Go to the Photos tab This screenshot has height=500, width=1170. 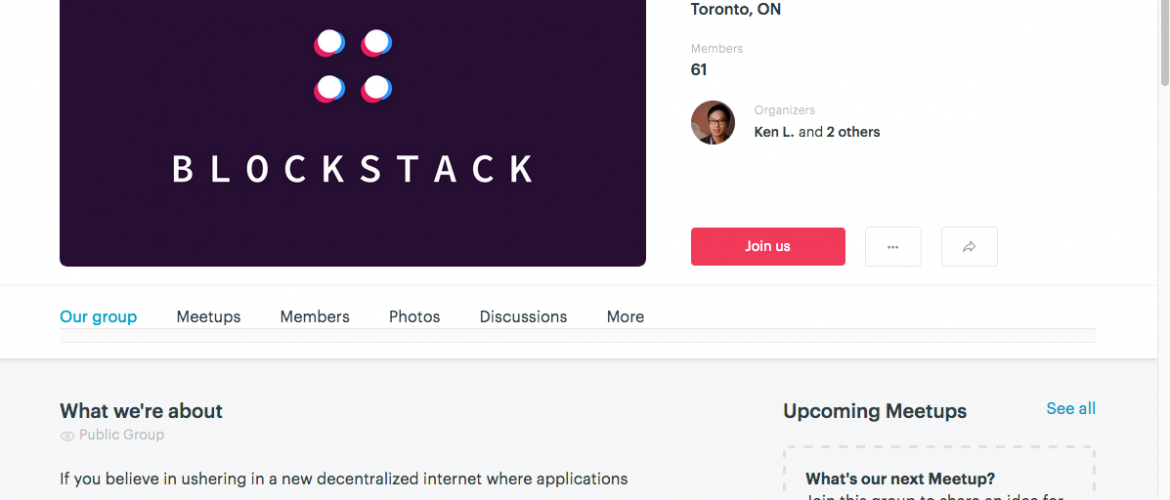[414, 317]
